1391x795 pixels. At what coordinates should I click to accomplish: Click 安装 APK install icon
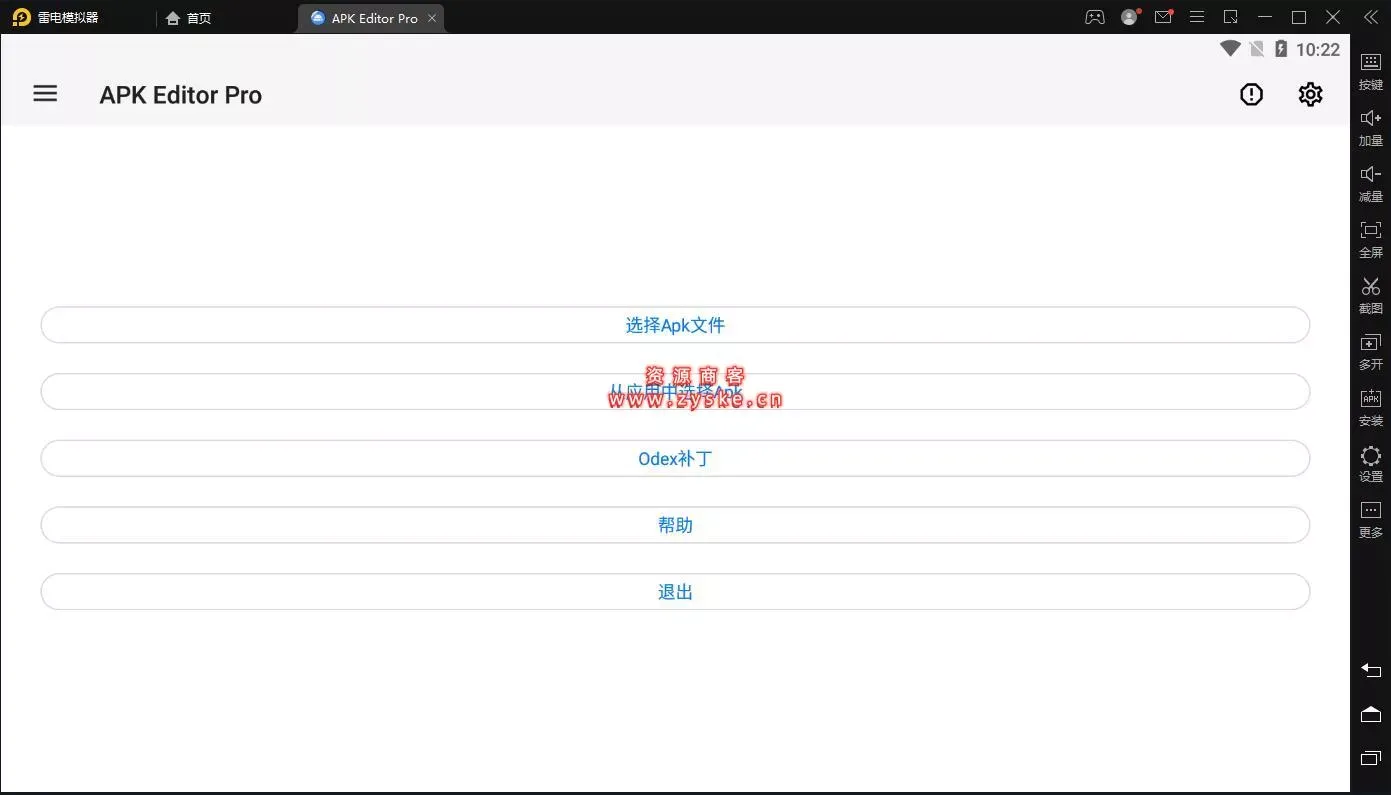click(1371, 408)
